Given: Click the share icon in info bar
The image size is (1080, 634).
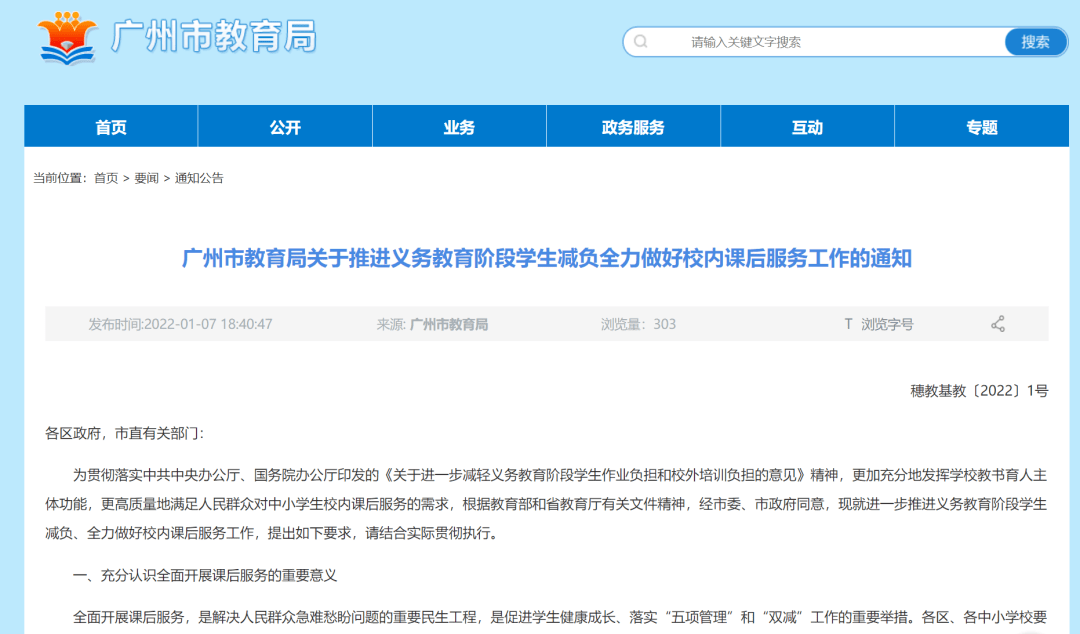Looking at the screenshot, I should [998, 324].
